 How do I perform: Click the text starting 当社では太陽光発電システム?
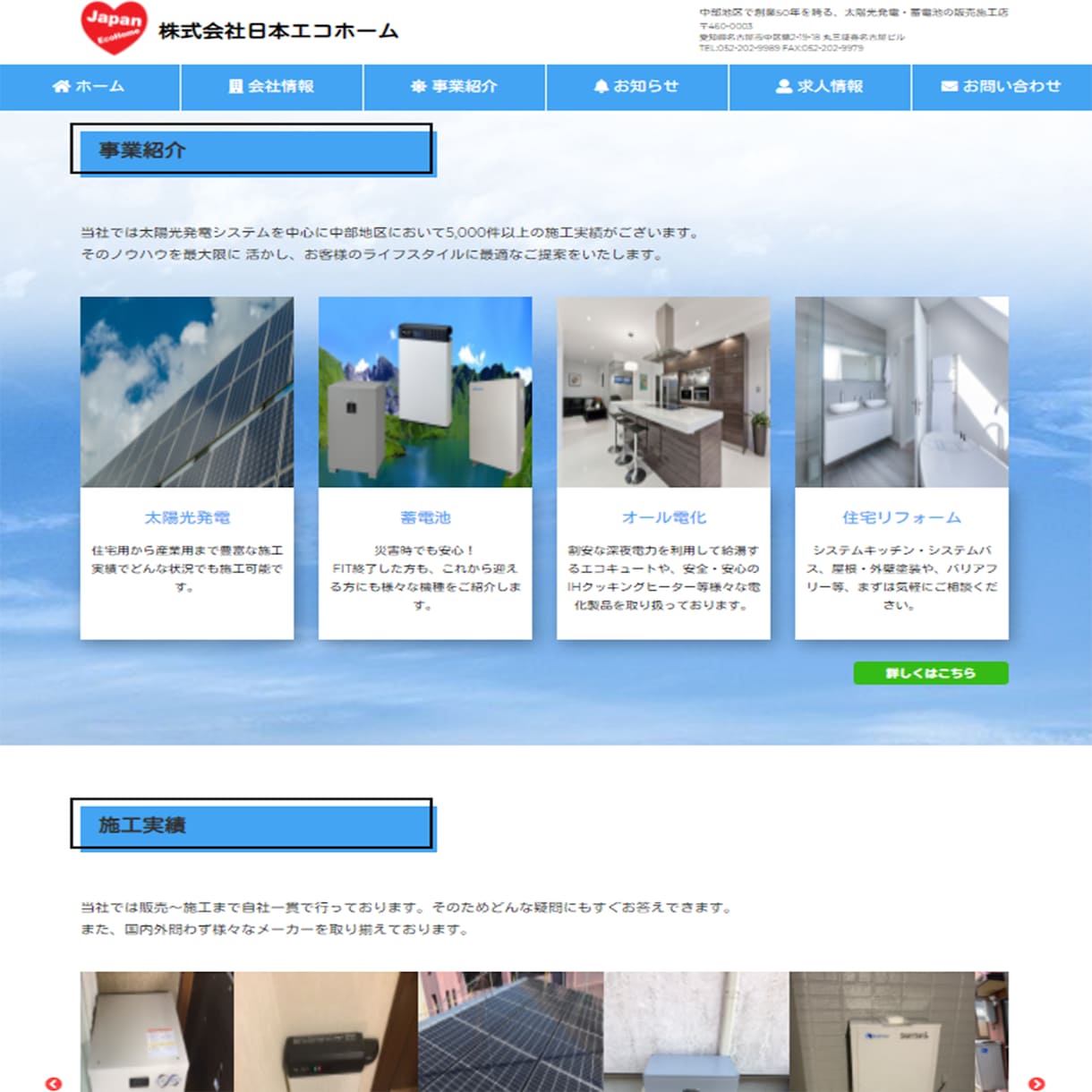(x=390, y=243)
